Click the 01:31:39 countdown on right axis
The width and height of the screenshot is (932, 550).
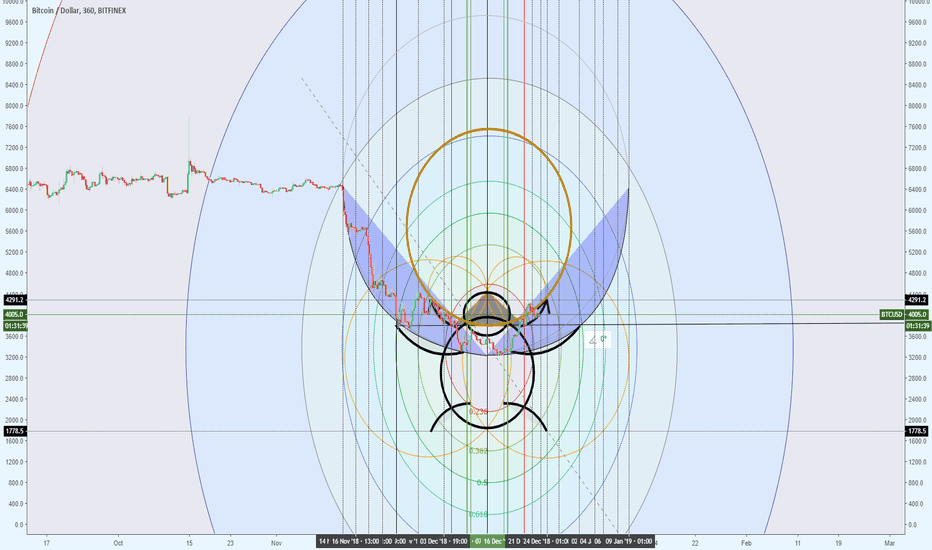tap(917, 326)
